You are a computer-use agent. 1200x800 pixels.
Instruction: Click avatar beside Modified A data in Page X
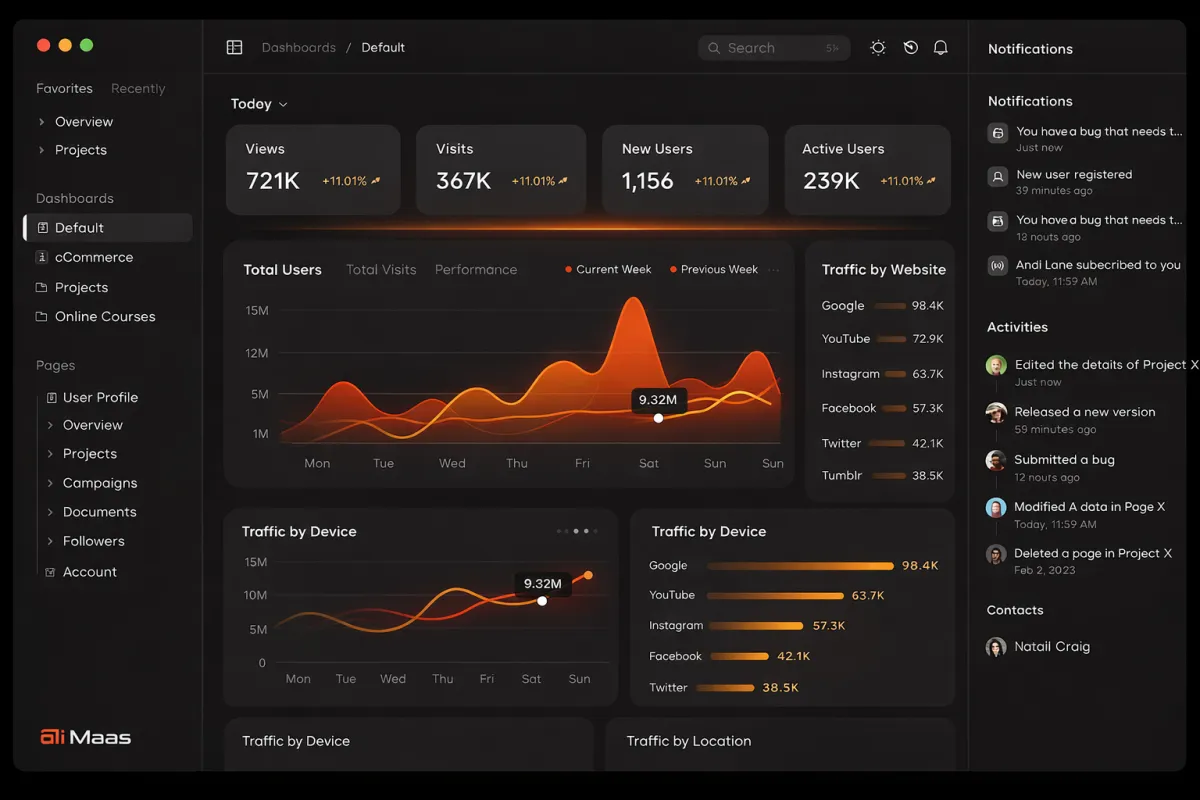[x=996, y=508]
